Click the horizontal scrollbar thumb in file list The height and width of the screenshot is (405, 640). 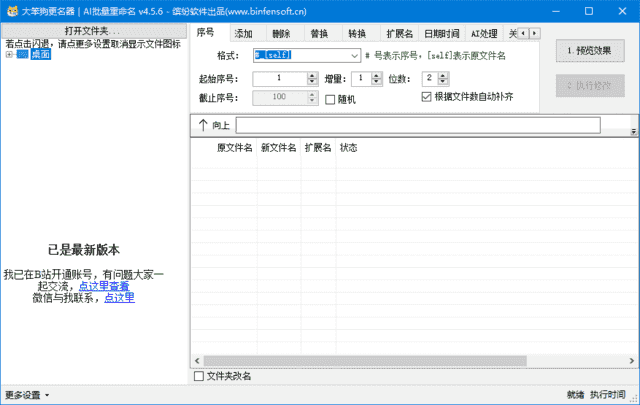[365, 361]
